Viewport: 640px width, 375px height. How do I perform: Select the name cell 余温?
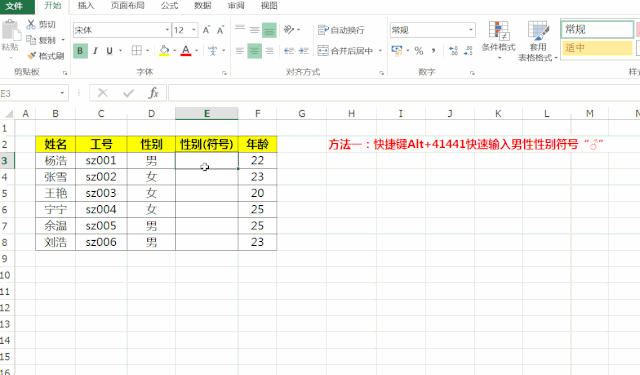pyautogui.click(x=56, y=226)
